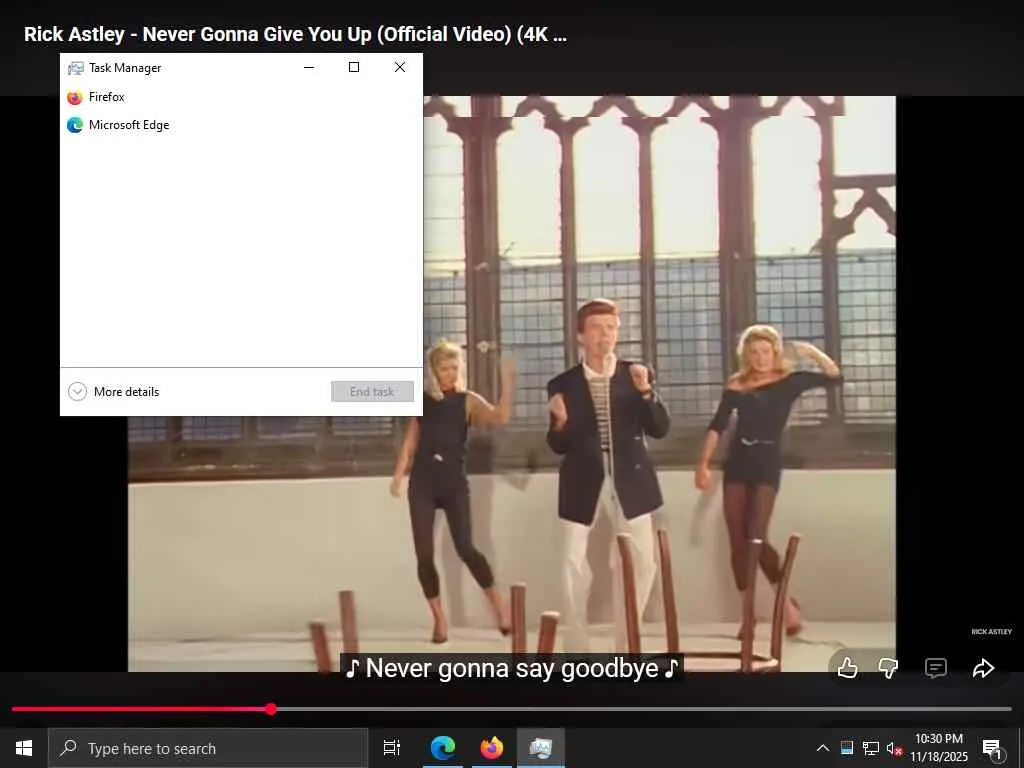Expand More details in Task Manager
This screenshot has width=1024, height=768.
114,391
